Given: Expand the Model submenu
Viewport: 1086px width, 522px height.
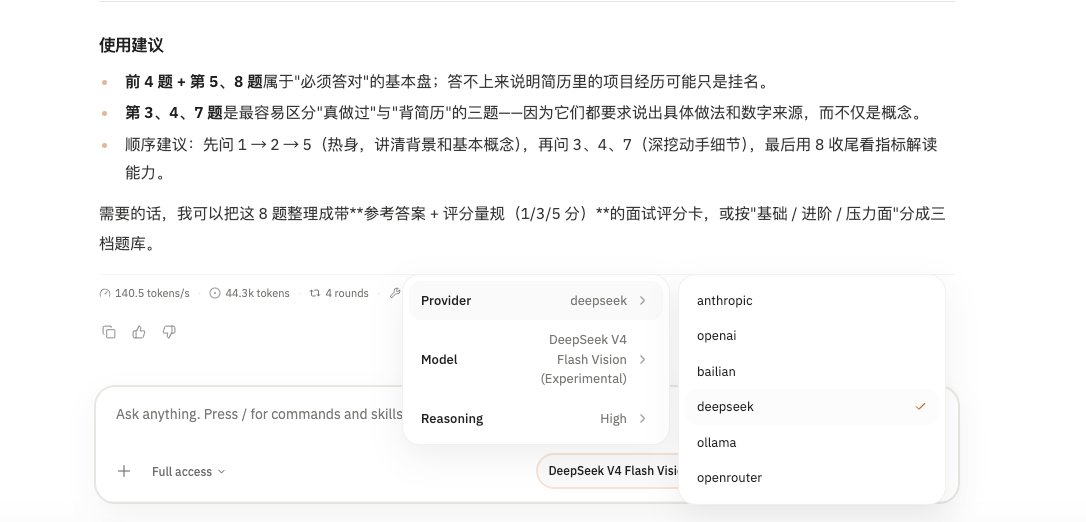Looking at the screenshot, I should click(x=535, y=359).
